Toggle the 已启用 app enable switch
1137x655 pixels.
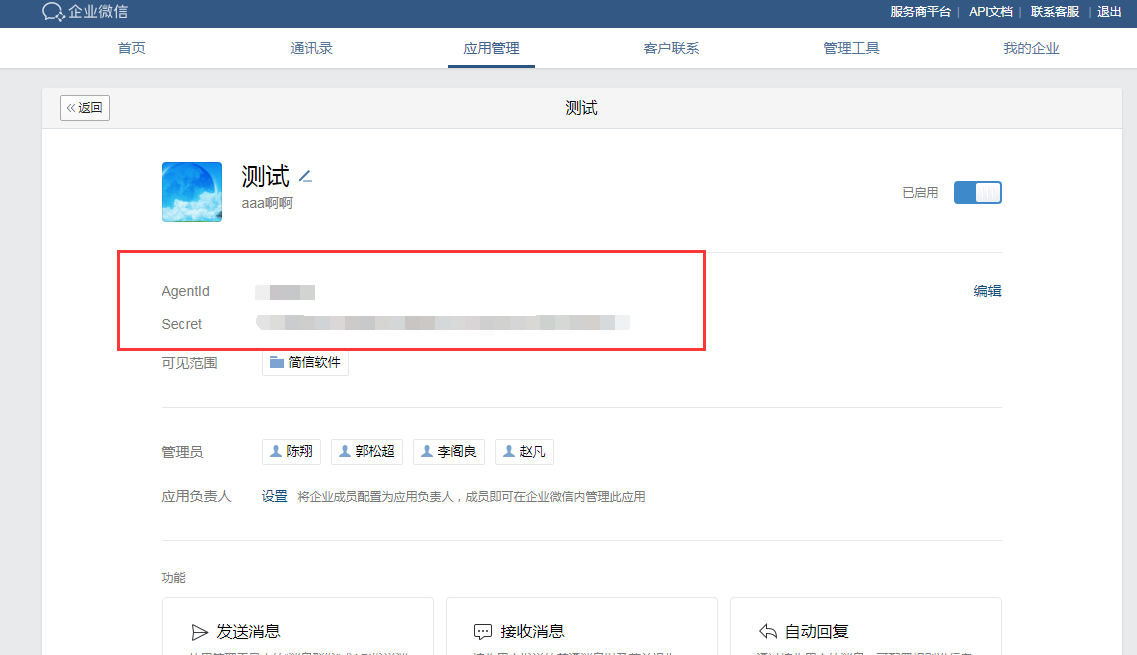pos(977,192)
